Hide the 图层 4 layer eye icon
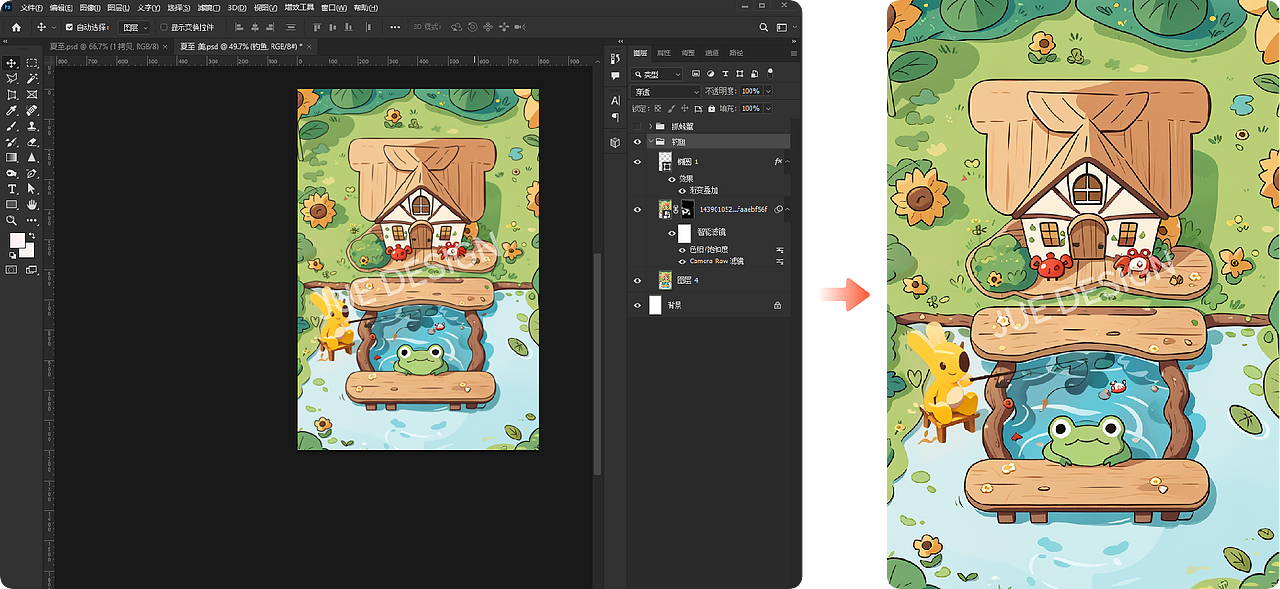This screenshot has height=589, width=1280. pos(637,281)
